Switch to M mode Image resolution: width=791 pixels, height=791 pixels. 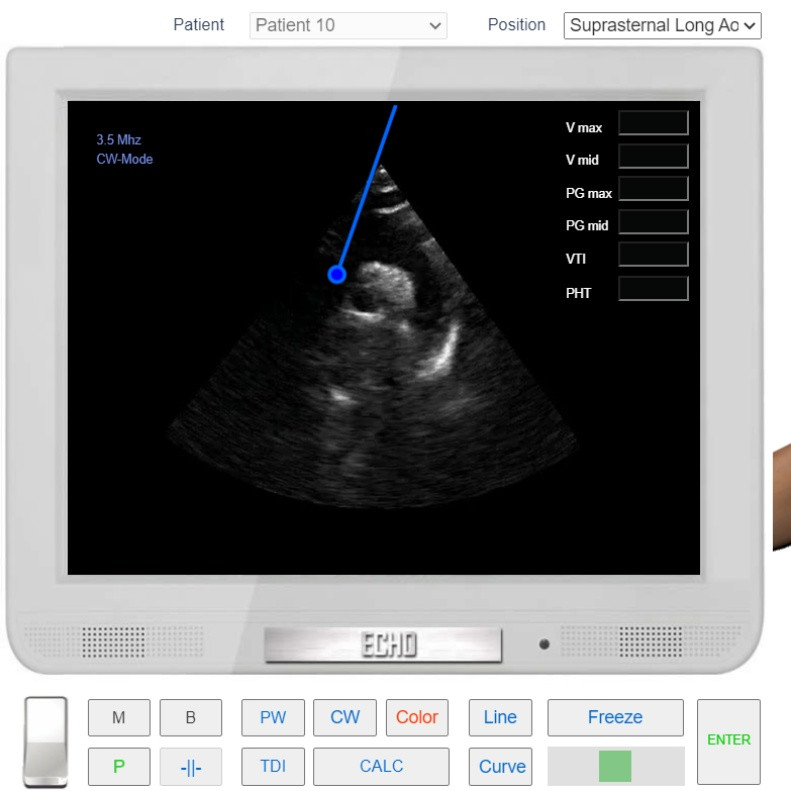pyautogui.click(x=119, y=717)
